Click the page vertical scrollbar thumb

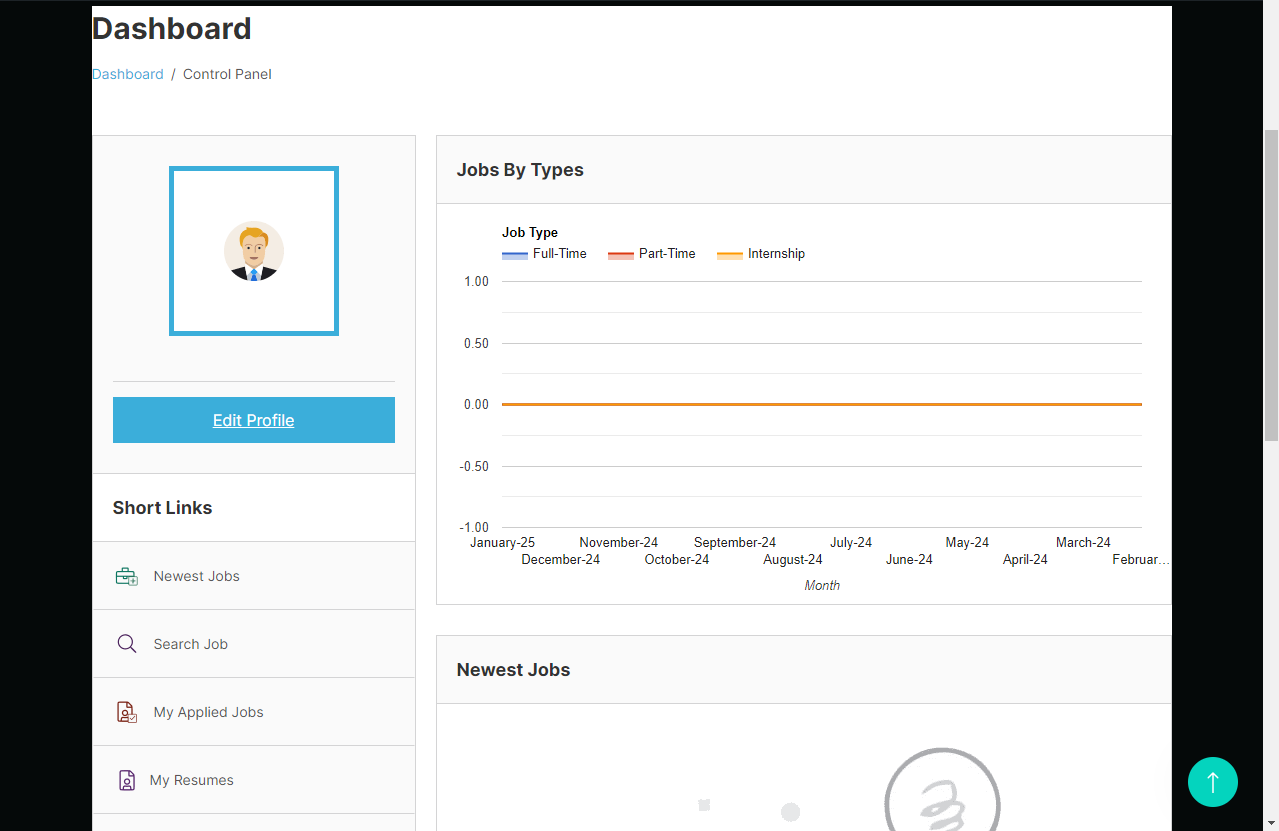(x=1271, y=285)
